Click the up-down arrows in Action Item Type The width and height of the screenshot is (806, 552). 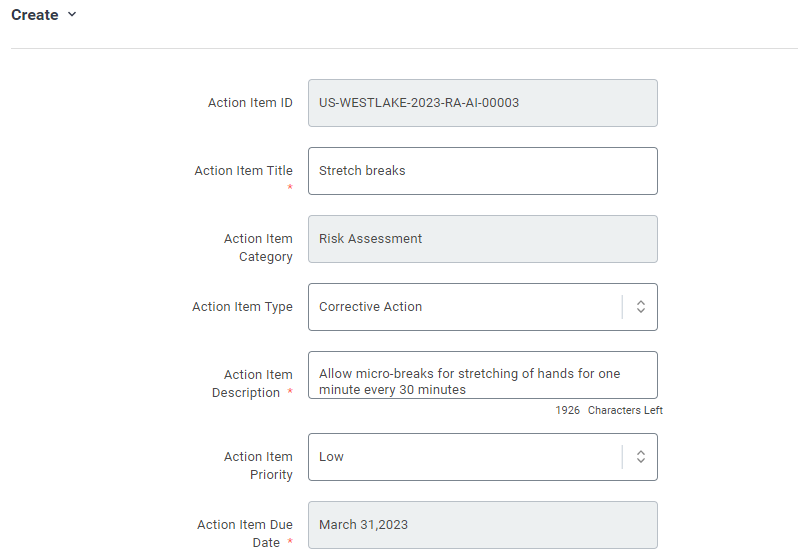[640, 307]
